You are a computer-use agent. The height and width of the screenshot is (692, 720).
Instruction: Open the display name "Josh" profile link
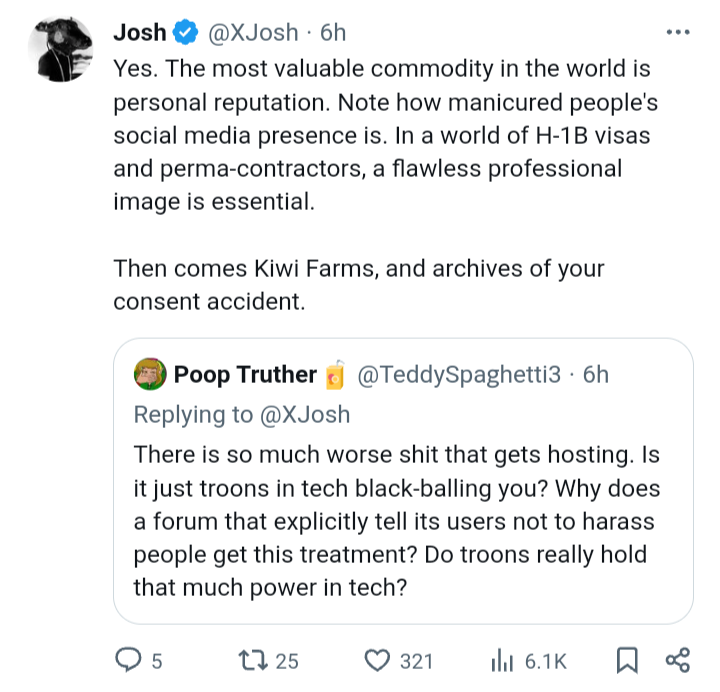point(139,33)
